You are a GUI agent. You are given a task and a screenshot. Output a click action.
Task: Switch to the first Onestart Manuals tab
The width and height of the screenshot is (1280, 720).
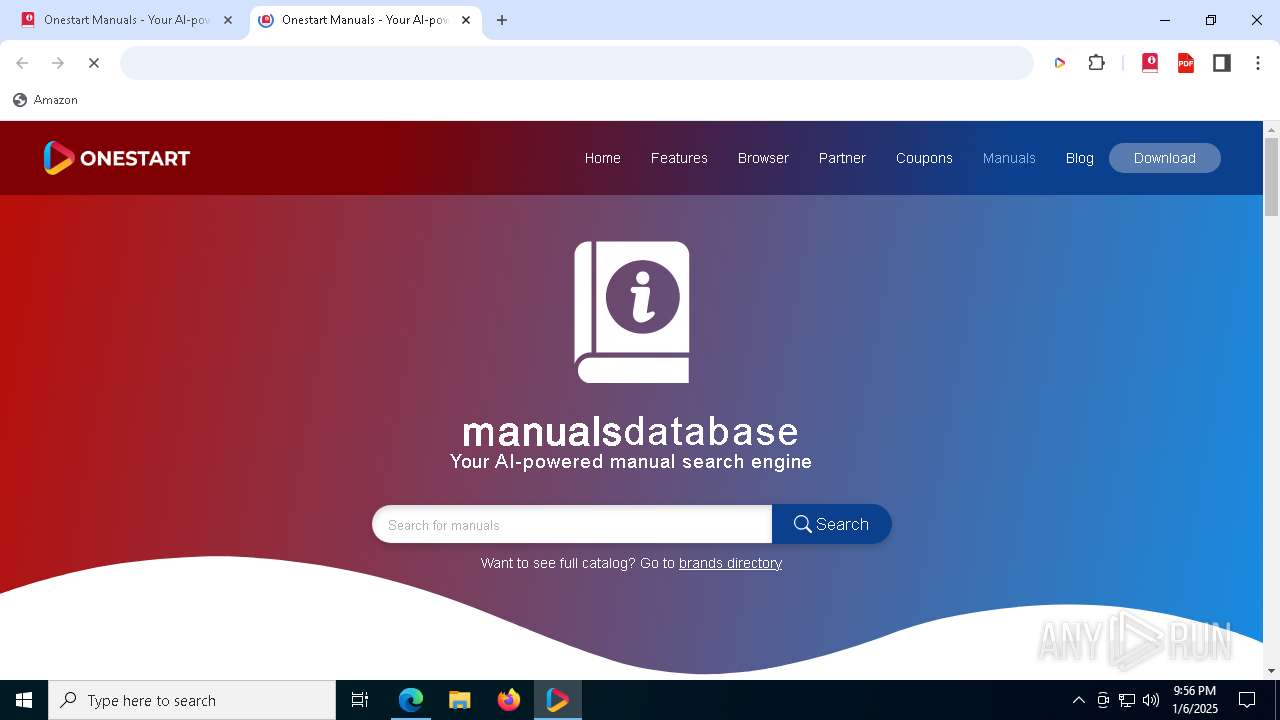tap(126, 20)
